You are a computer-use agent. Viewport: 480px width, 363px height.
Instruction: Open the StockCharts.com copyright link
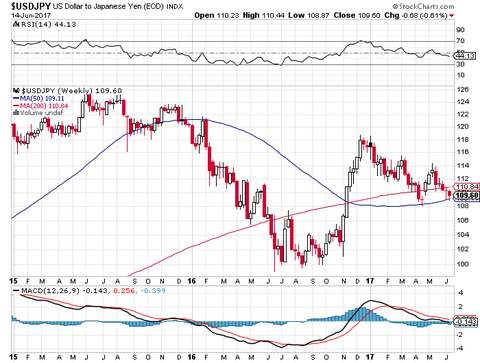point(423,6)
